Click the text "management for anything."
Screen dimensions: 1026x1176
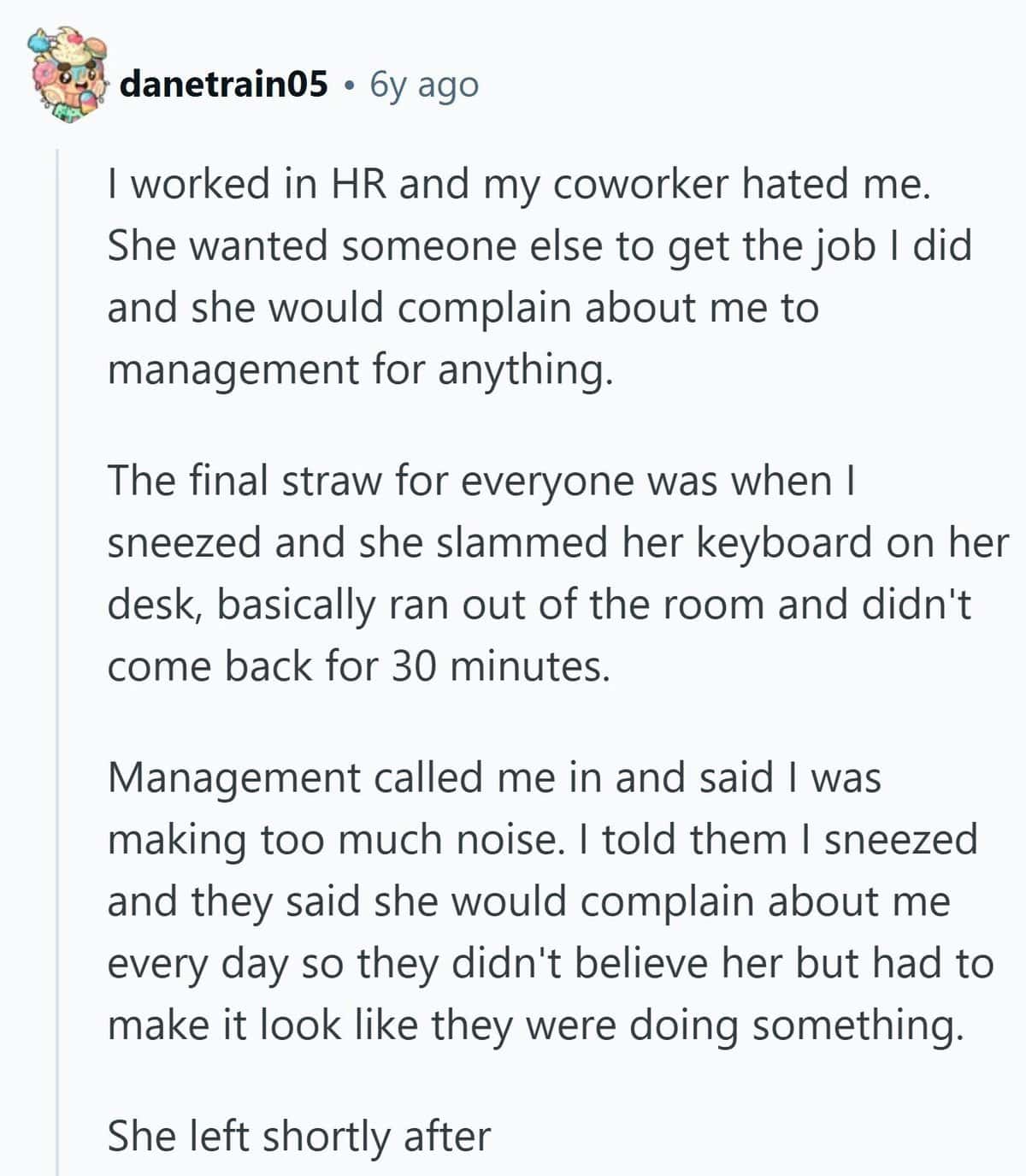[x=361, y=370]
